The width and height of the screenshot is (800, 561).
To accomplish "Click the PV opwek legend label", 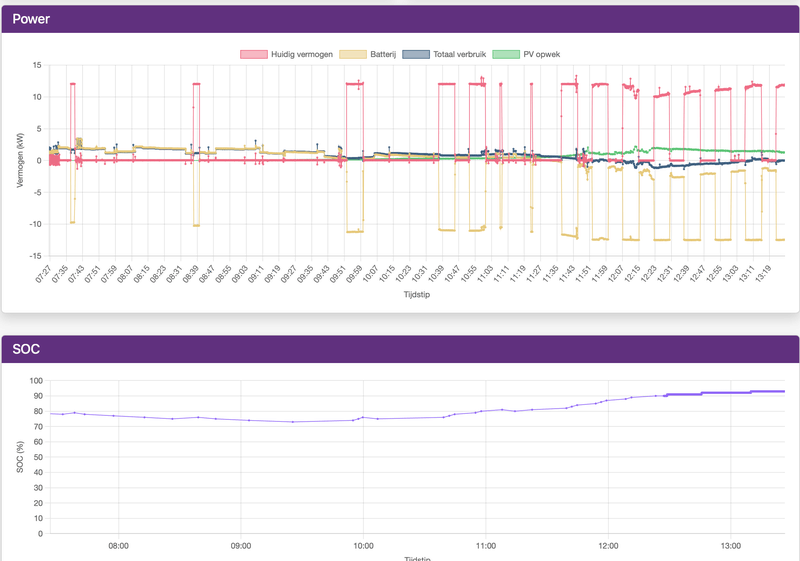I will pos(541,55).
